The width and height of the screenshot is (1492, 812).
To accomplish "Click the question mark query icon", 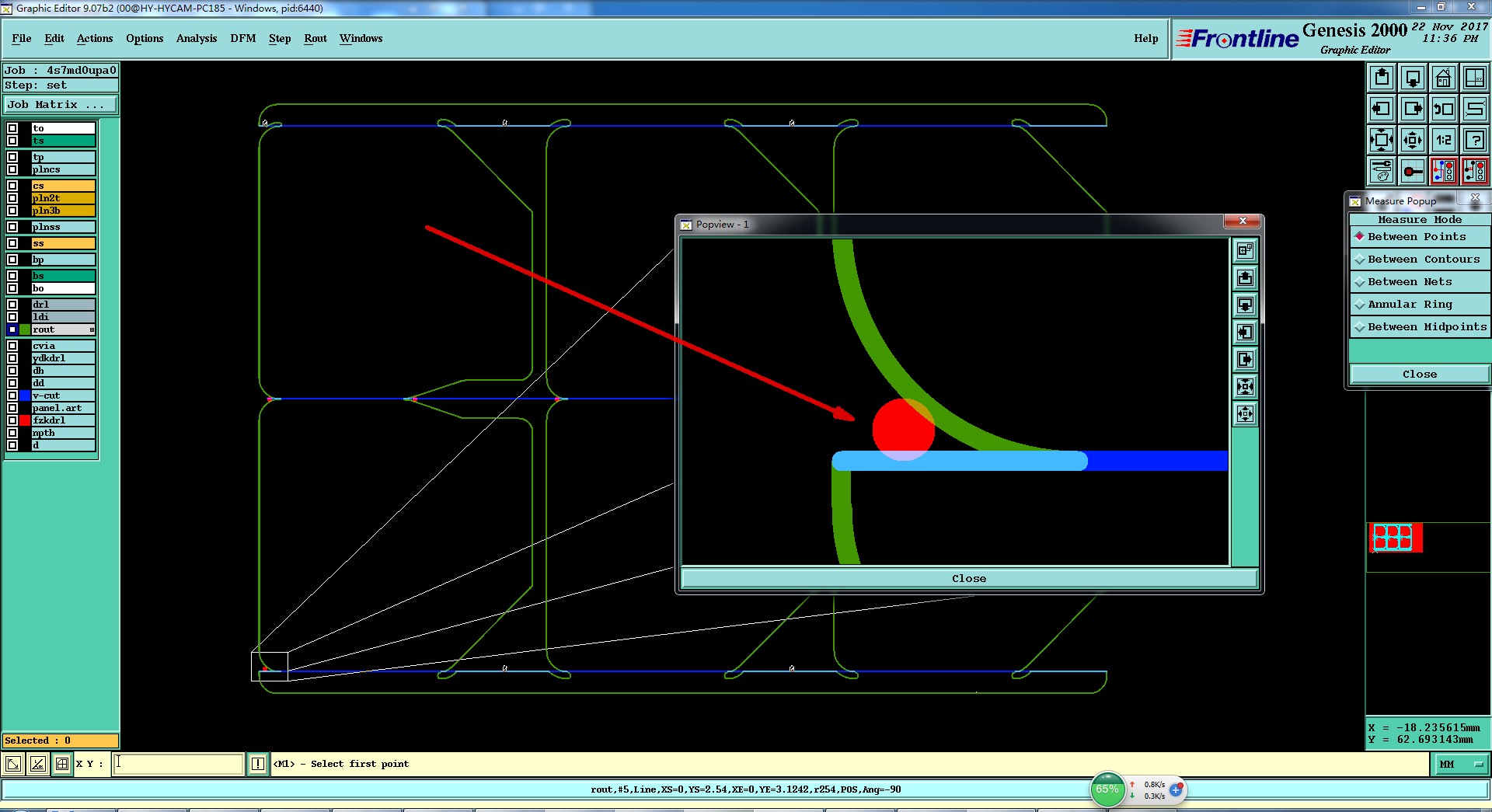I will (1475, 140).
